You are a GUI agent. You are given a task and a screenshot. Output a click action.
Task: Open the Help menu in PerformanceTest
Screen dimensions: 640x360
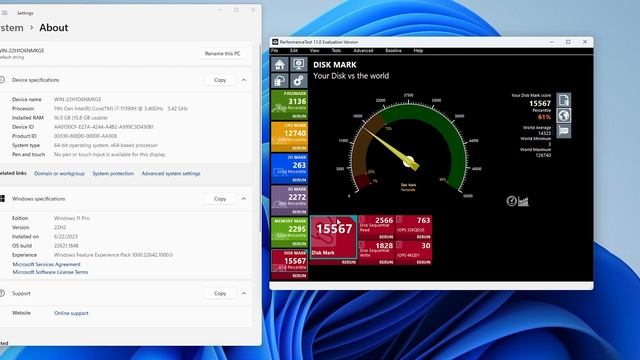(418, 51)
